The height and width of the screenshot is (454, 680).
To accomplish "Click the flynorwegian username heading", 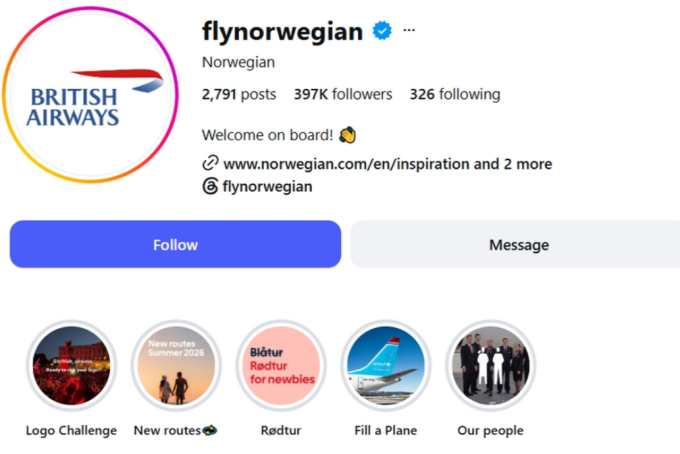I will point(282,31).
